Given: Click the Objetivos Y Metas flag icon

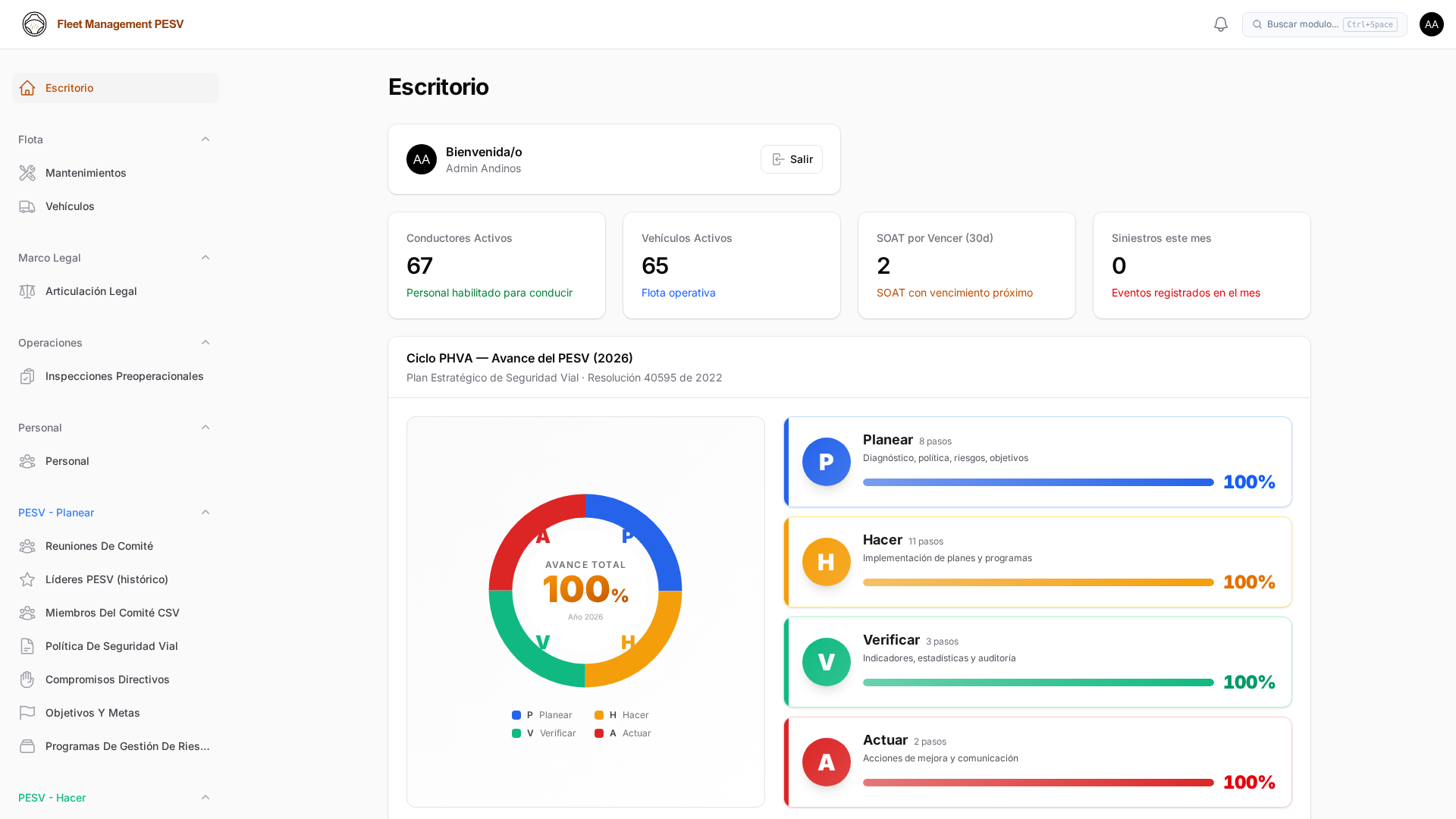Looking at the screenshot, I should [27, 713].
